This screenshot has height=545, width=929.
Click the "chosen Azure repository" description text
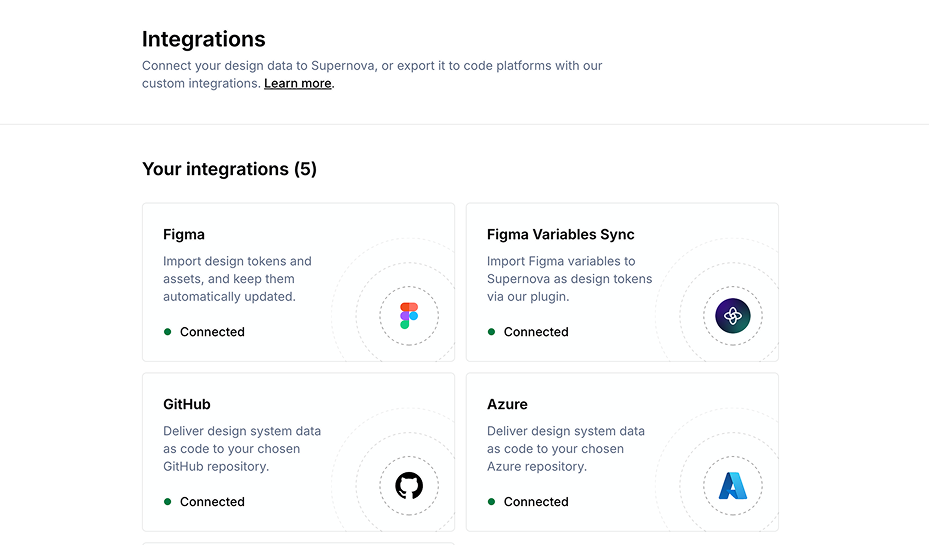click(565, 449)
